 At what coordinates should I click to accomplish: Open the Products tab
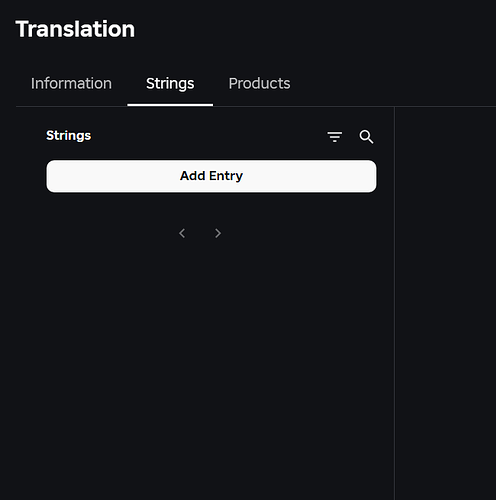(259, 83)
